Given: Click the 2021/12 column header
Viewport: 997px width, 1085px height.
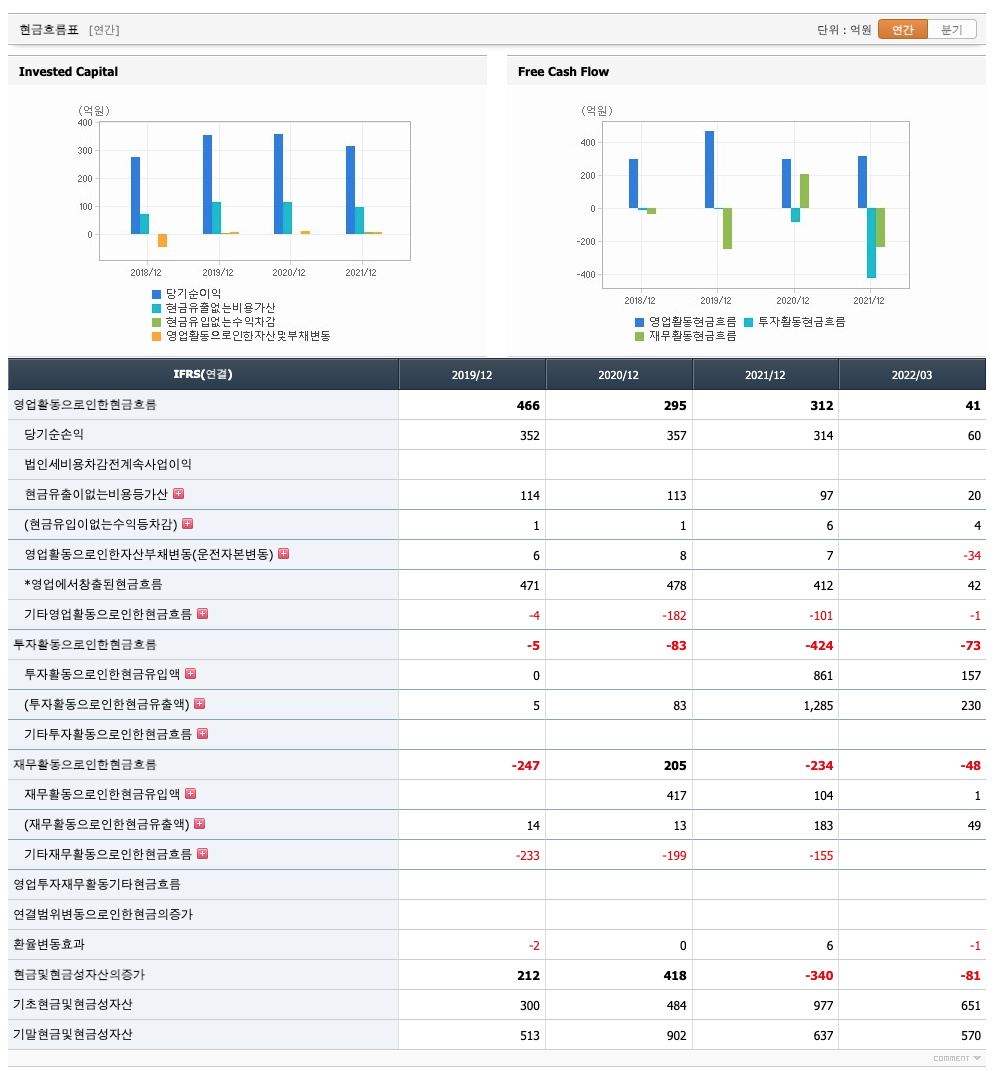Looking at the screenshot, I should point(765,374).
